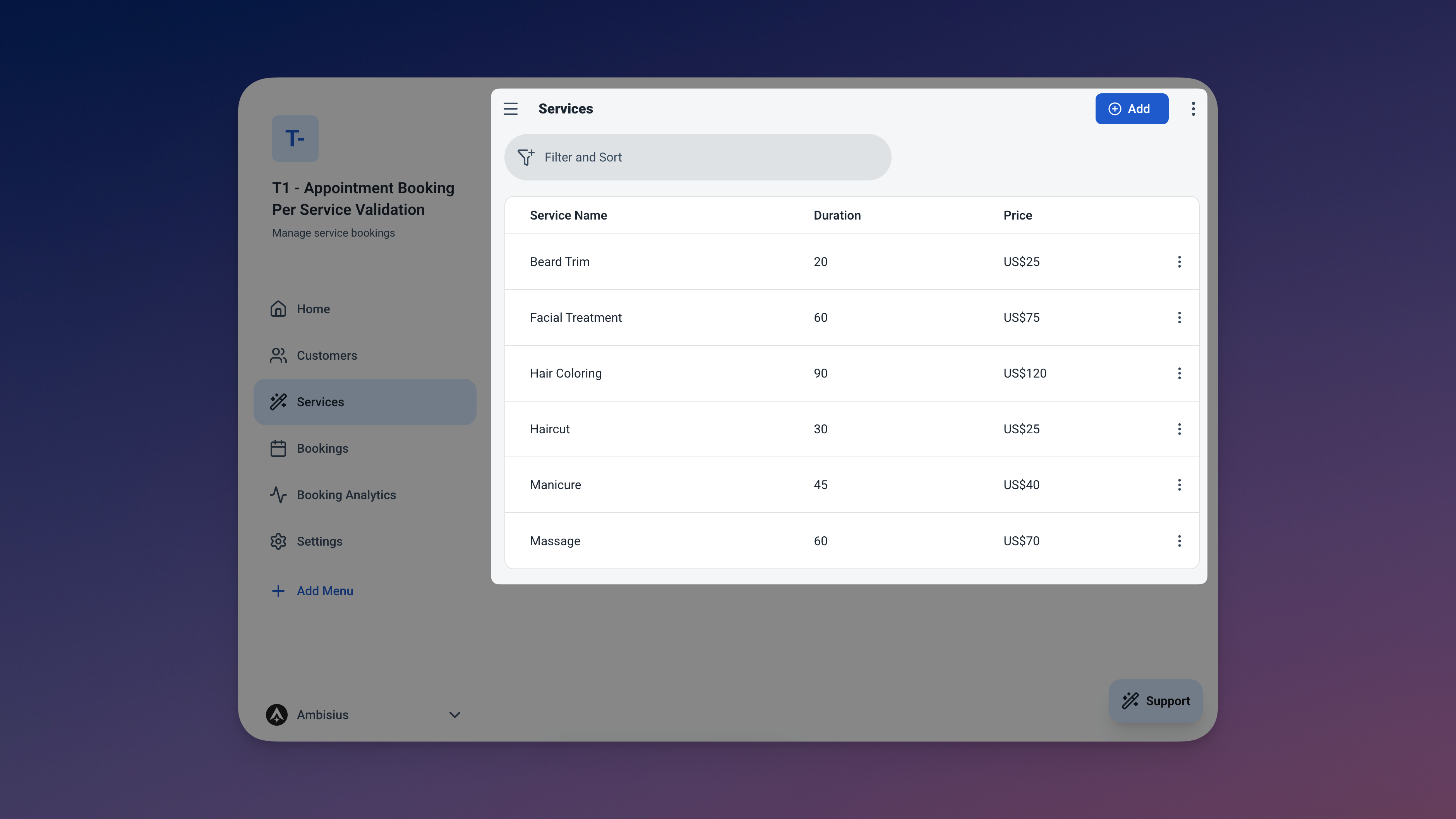This screenshot has width=1456, height=819.
Task: Open Beard Trim row options menu
Action: pyautogui.click(x=1179, y=262)
